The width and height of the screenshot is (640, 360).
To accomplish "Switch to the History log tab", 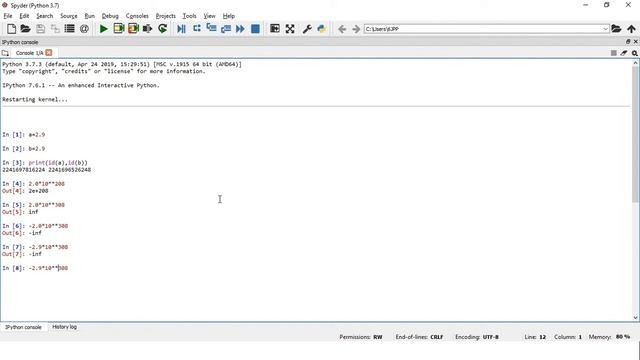I will point(64,327).
